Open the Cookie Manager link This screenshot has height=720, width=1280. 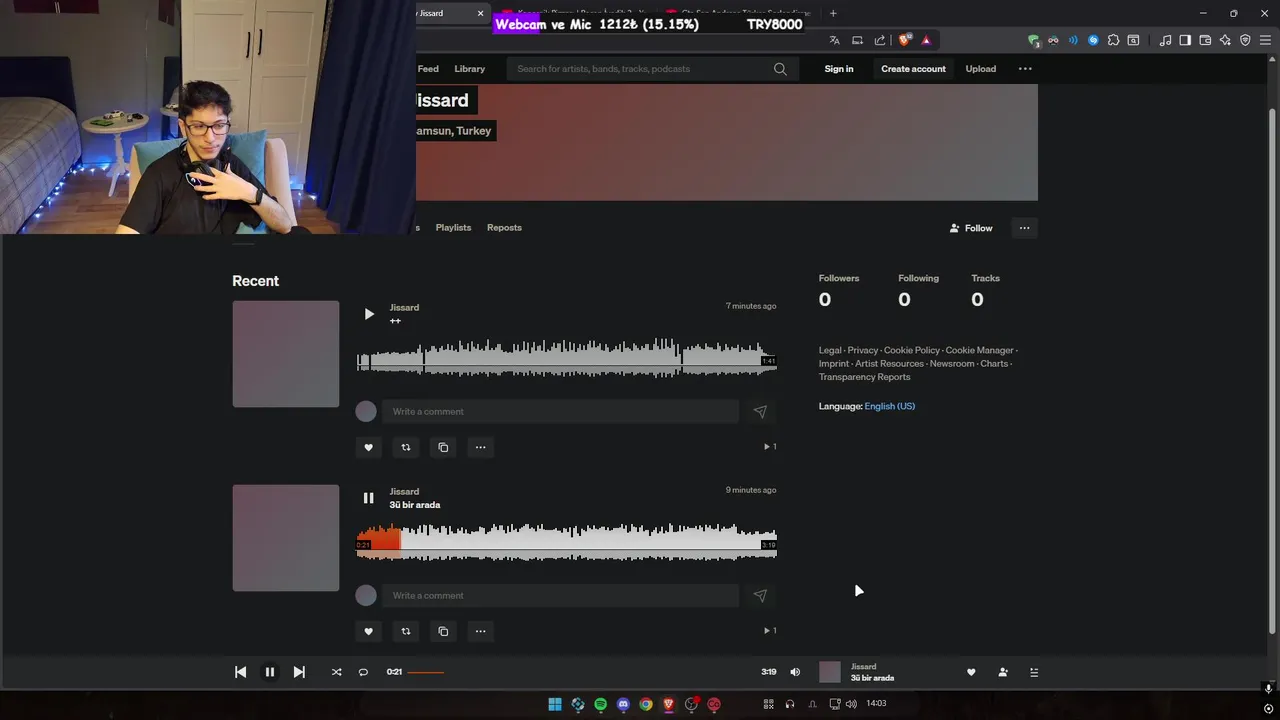pos(979,350)
